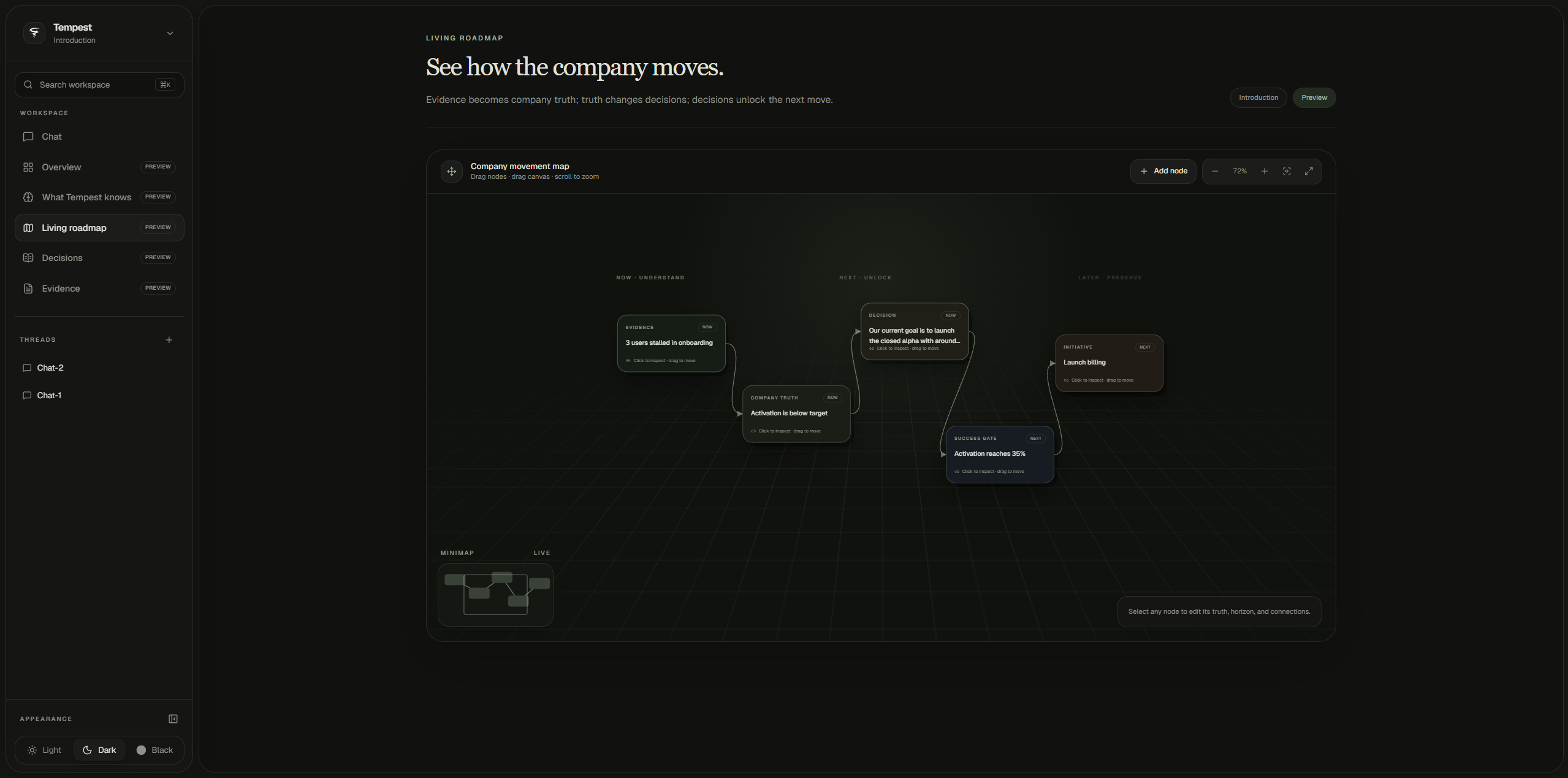Zoom in with the plus button
This screenshot has height=778, width=1568.
(x=1265, y=172)
